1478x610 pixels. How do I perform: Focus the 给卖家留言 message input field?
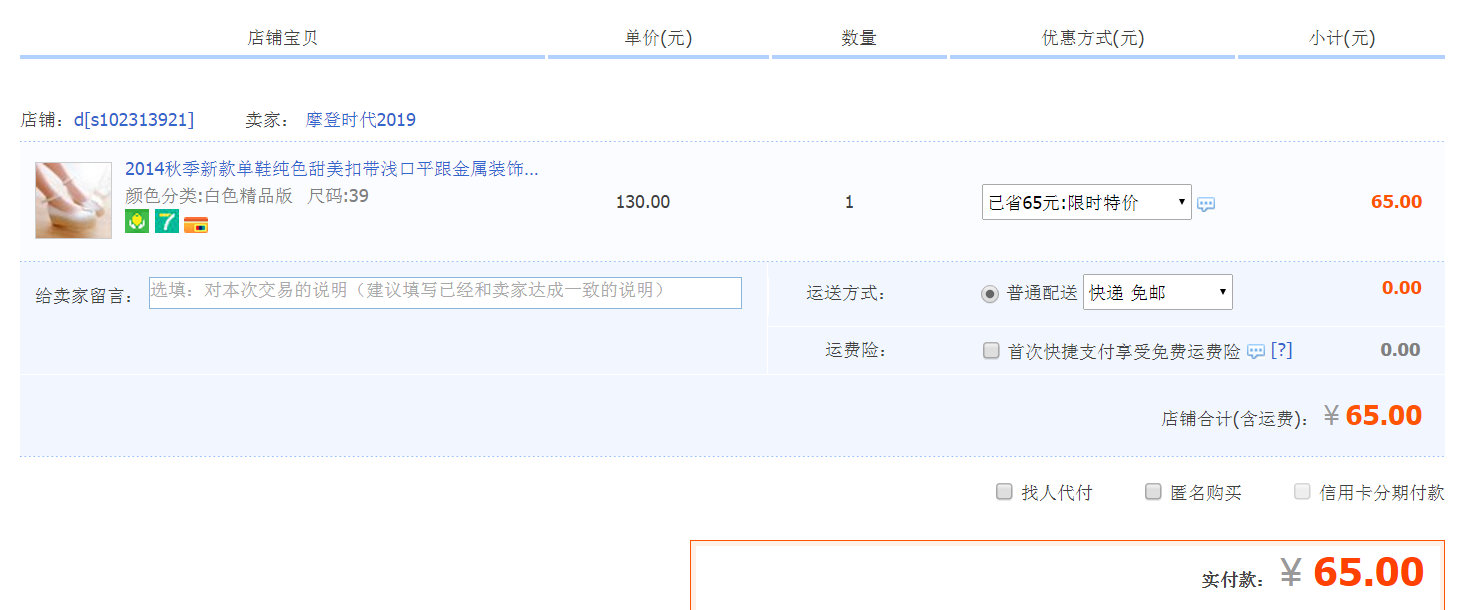click(445, 292)
